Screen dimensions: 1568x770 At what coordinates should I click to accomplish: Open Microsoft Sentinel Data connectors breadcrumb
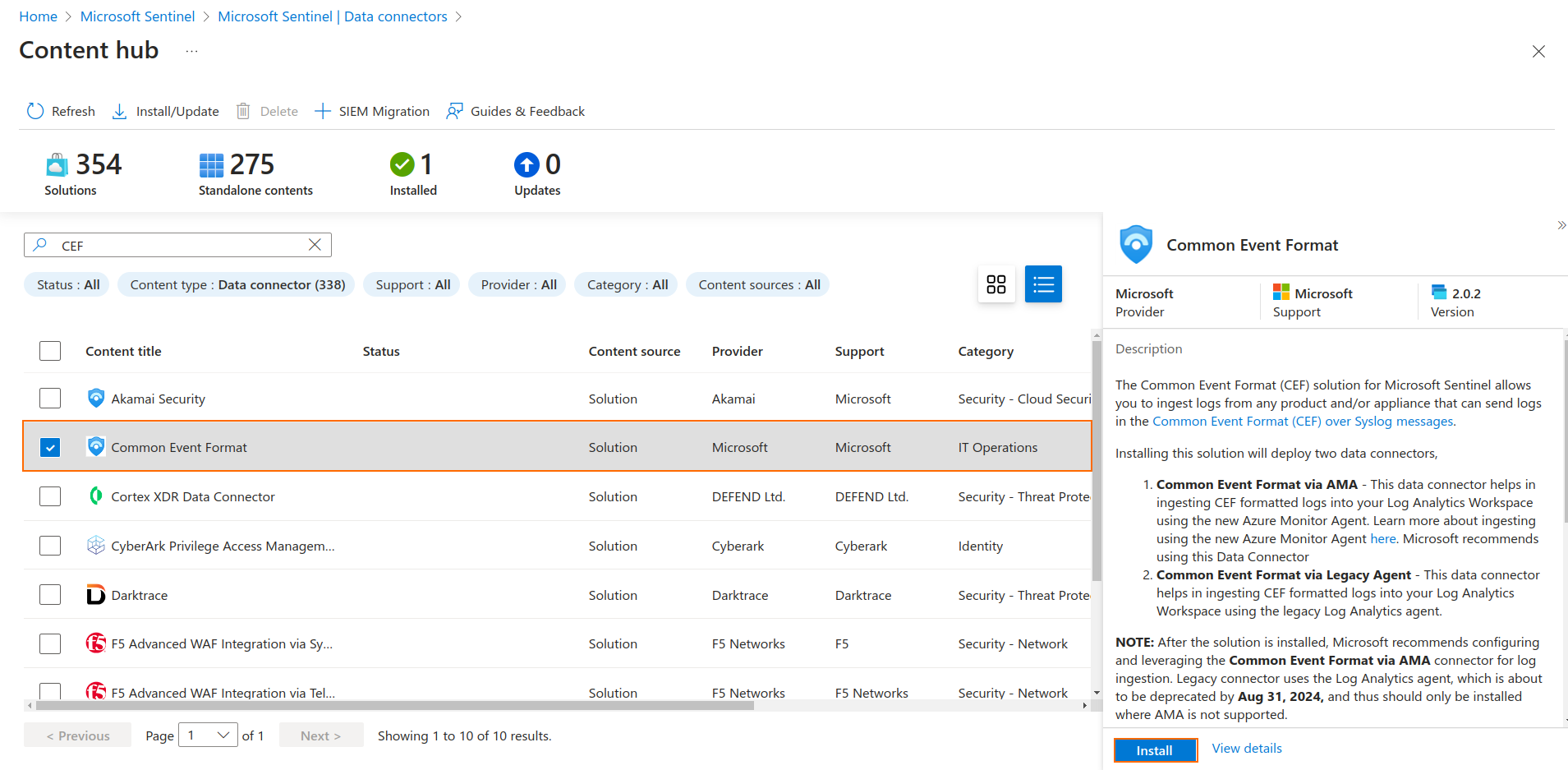pyautogui.click(x=333, y=16)
